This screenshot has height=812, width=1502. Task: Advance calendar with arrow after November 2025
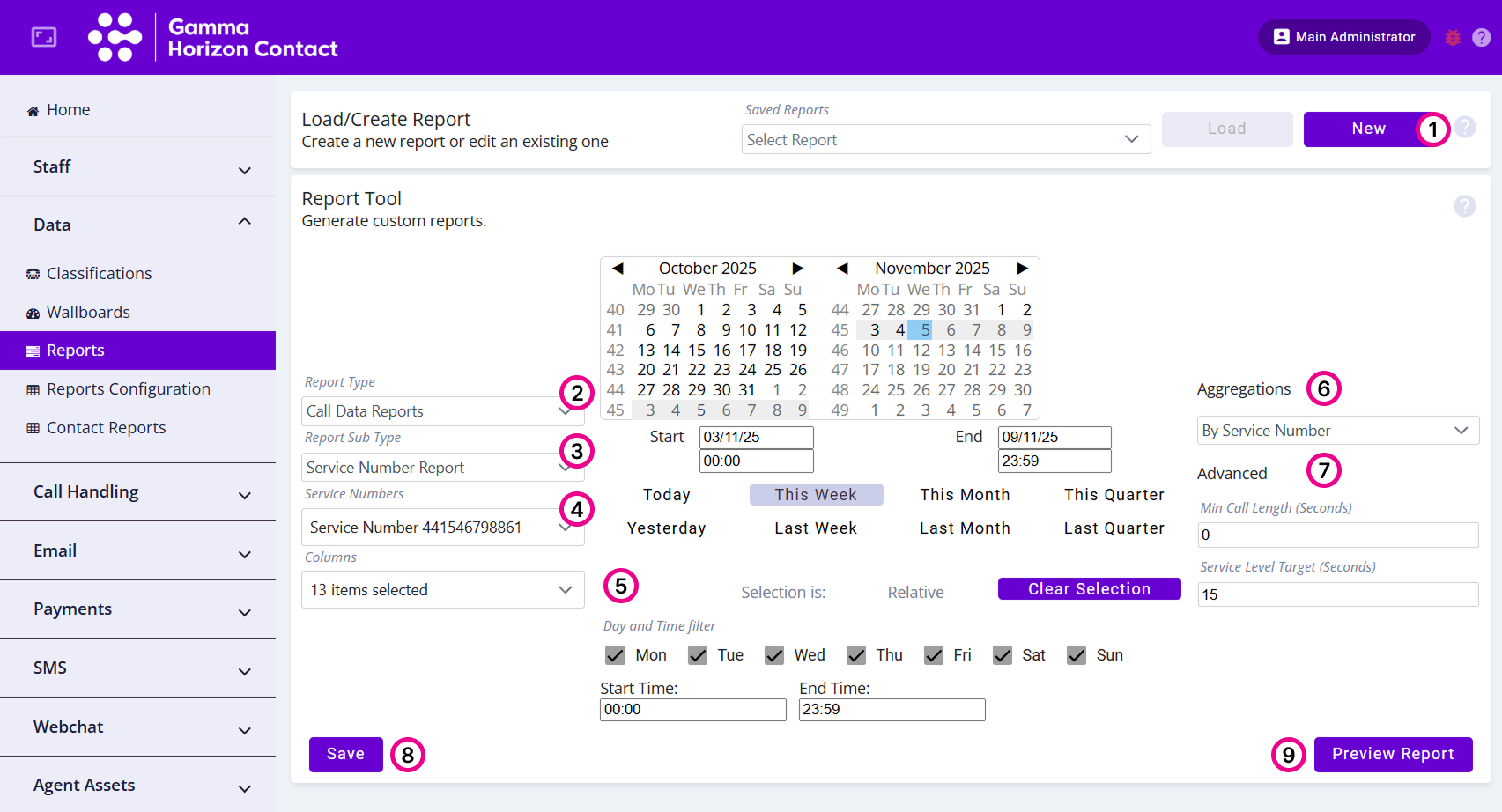(1022, 269)
